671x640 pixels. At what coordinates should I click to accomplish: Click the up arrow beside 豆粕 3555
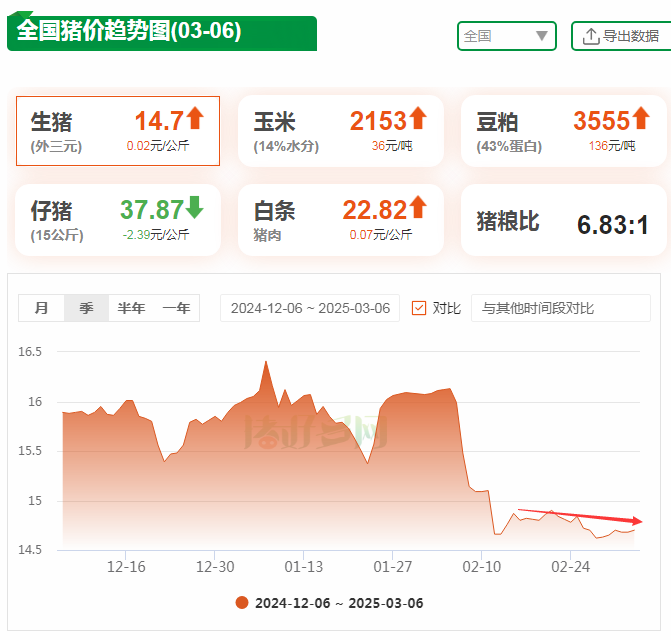pos(641,118)
